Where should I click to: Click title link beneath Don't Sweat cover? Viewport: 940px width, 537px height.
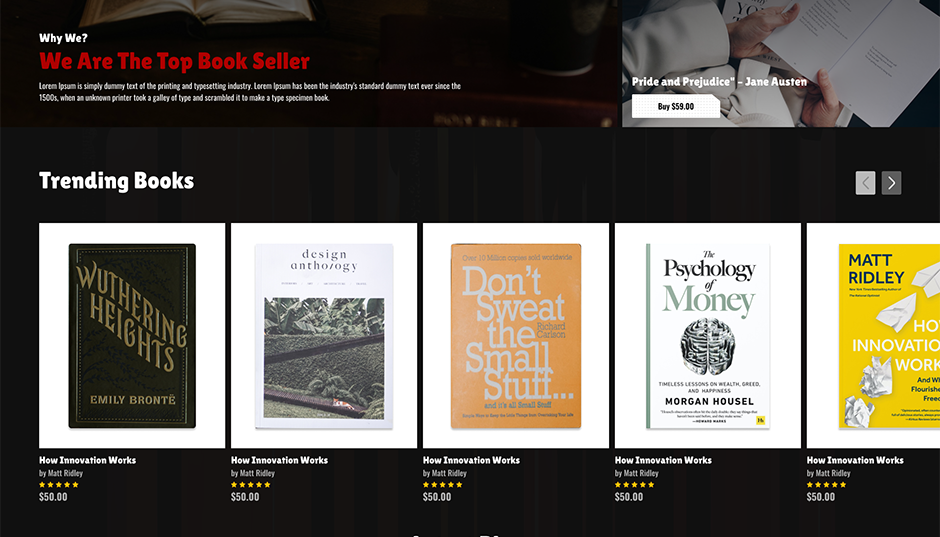point(471,460)
